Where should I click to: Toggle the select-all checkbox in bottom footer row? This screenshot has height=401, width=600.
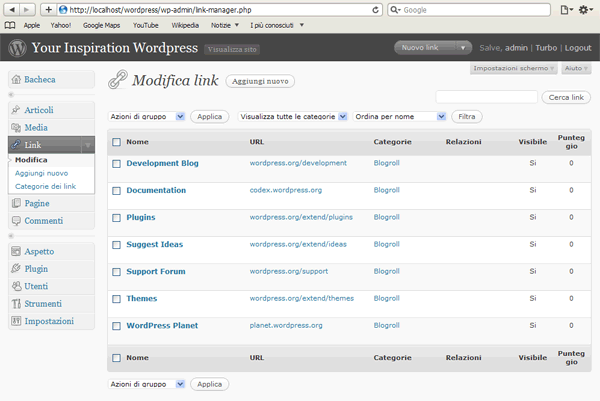[116, 358]
